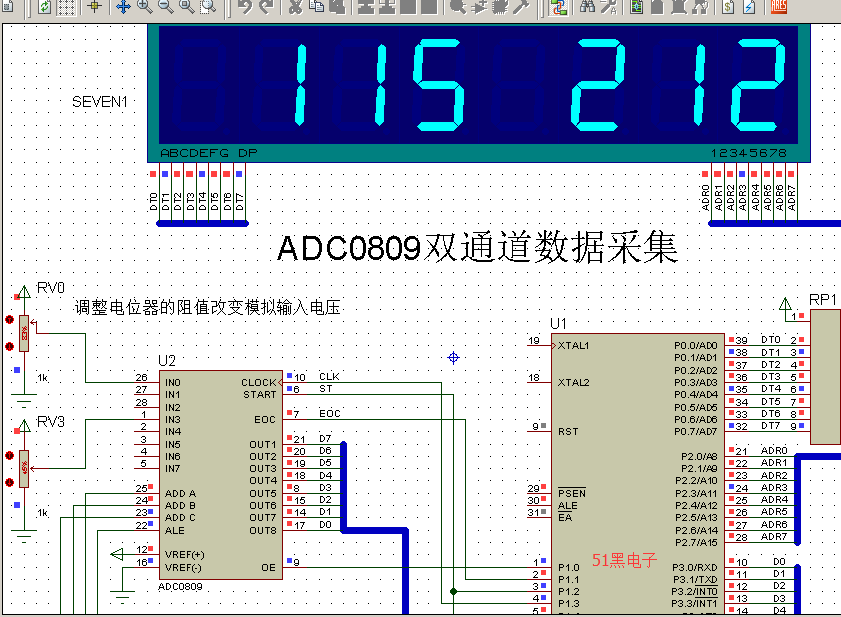The height and width of the screenshot is (617, 841).
Task: Click the set false origin crosshair icon
Action: point(94,7)
